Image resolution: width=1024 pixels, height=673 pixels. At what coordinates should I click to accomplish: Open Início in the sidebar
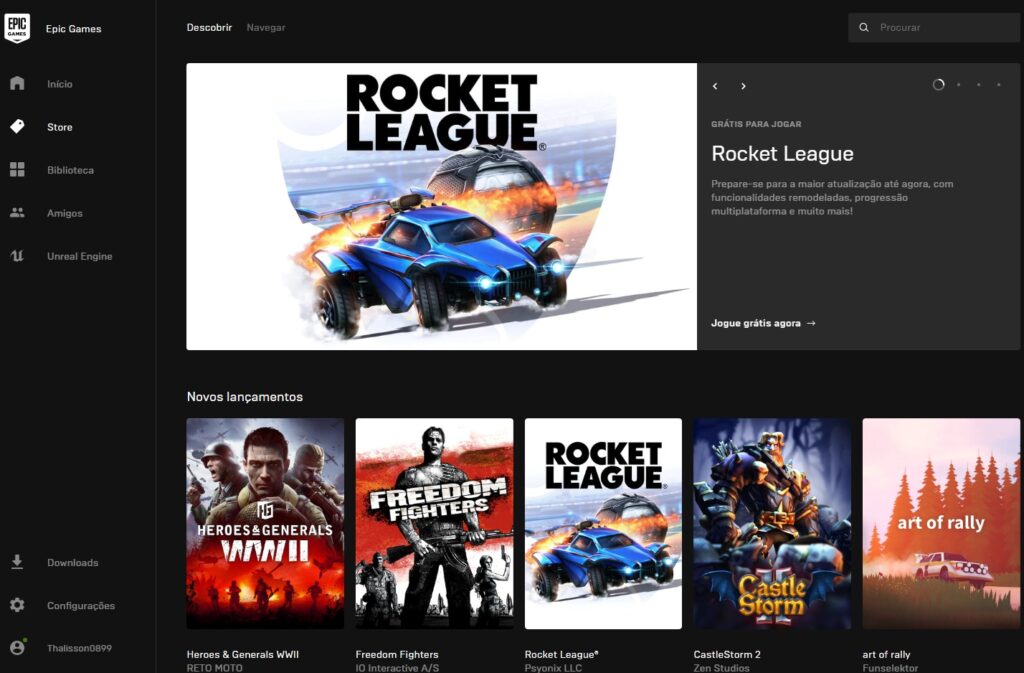point(59,84)
